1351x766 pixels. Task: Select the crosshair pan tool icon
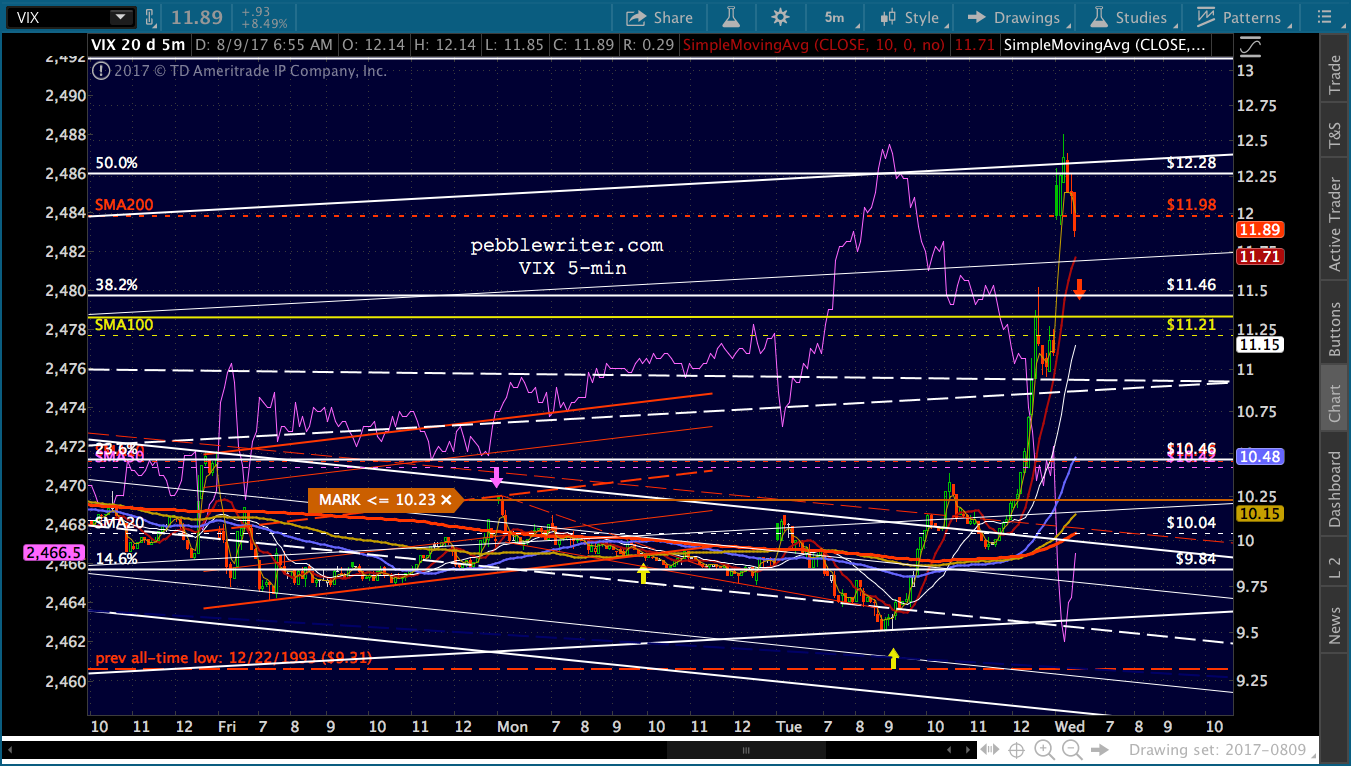1017,750
